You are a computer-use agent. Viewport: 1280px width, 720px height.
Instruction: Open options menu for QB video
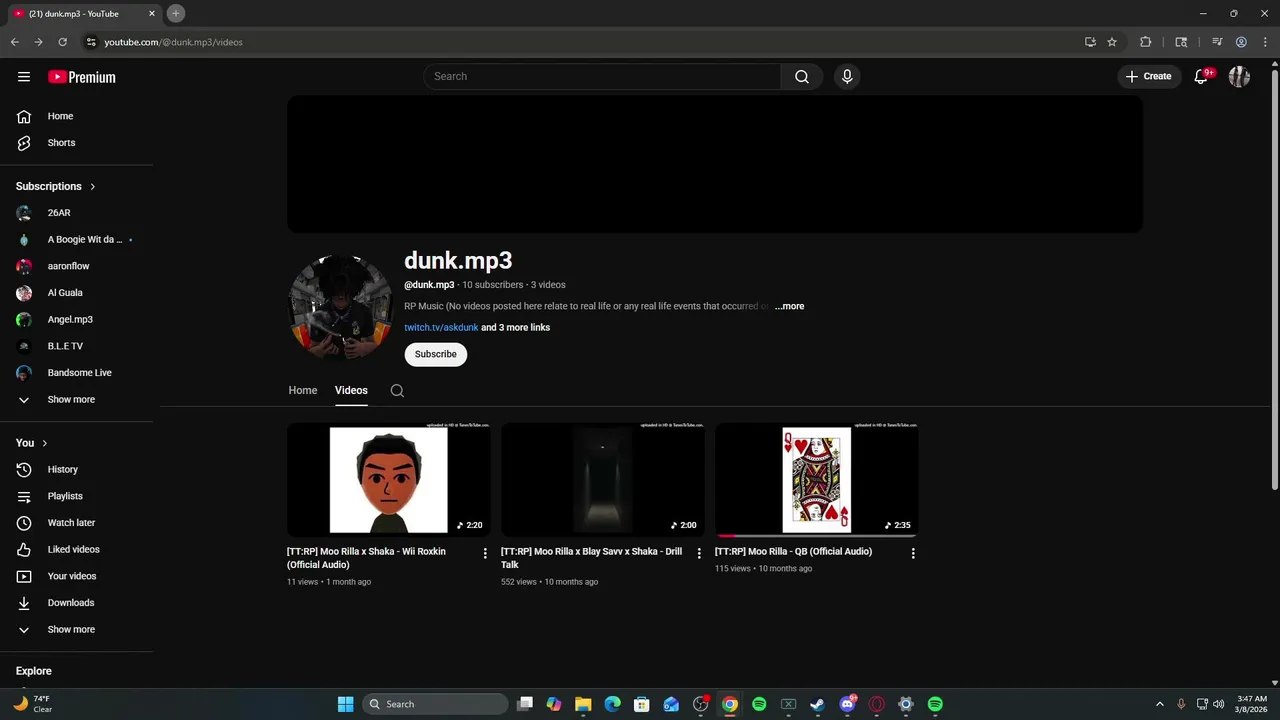pos(913,553)
